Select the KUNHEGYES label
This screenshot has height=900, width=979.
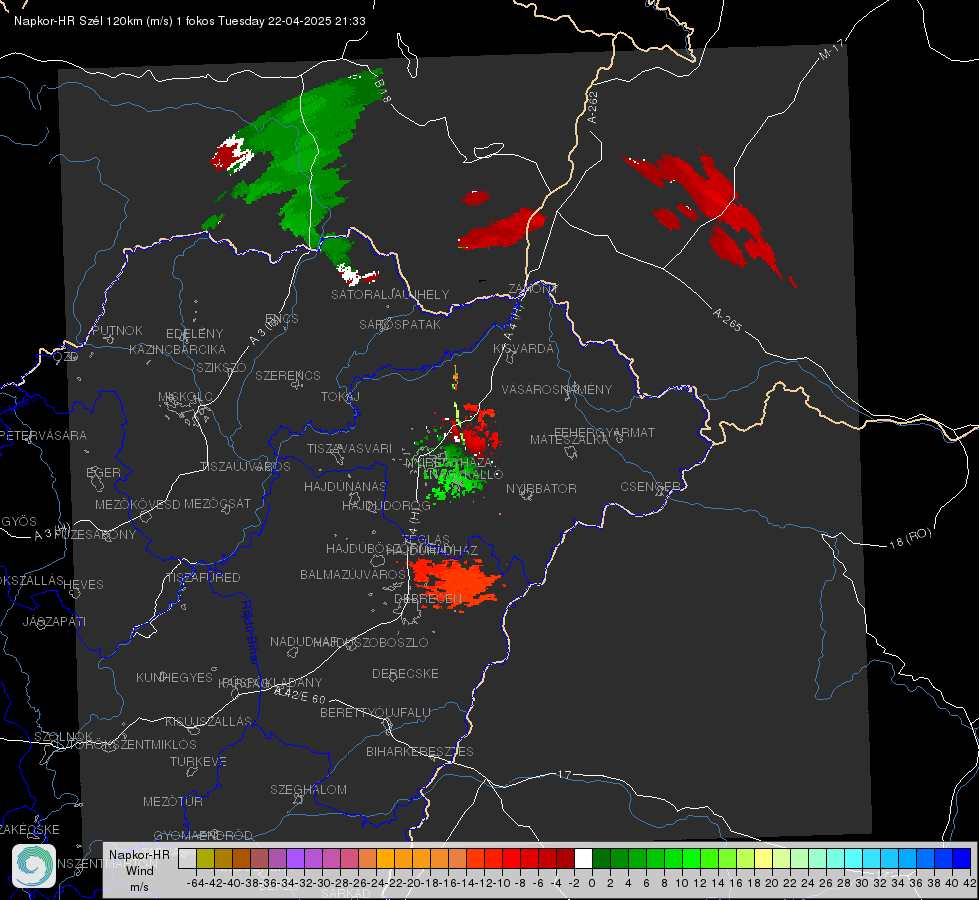pos(174,678)
